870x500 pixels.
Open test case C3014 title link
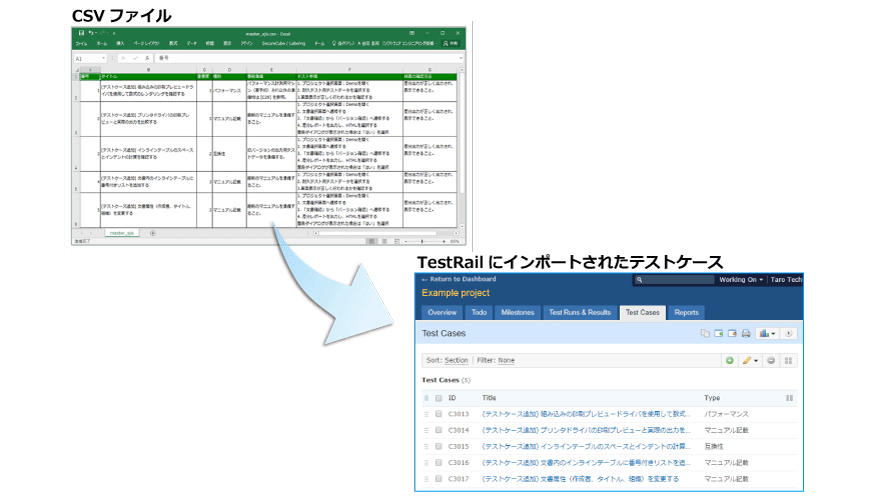click(x=586, y=430)
